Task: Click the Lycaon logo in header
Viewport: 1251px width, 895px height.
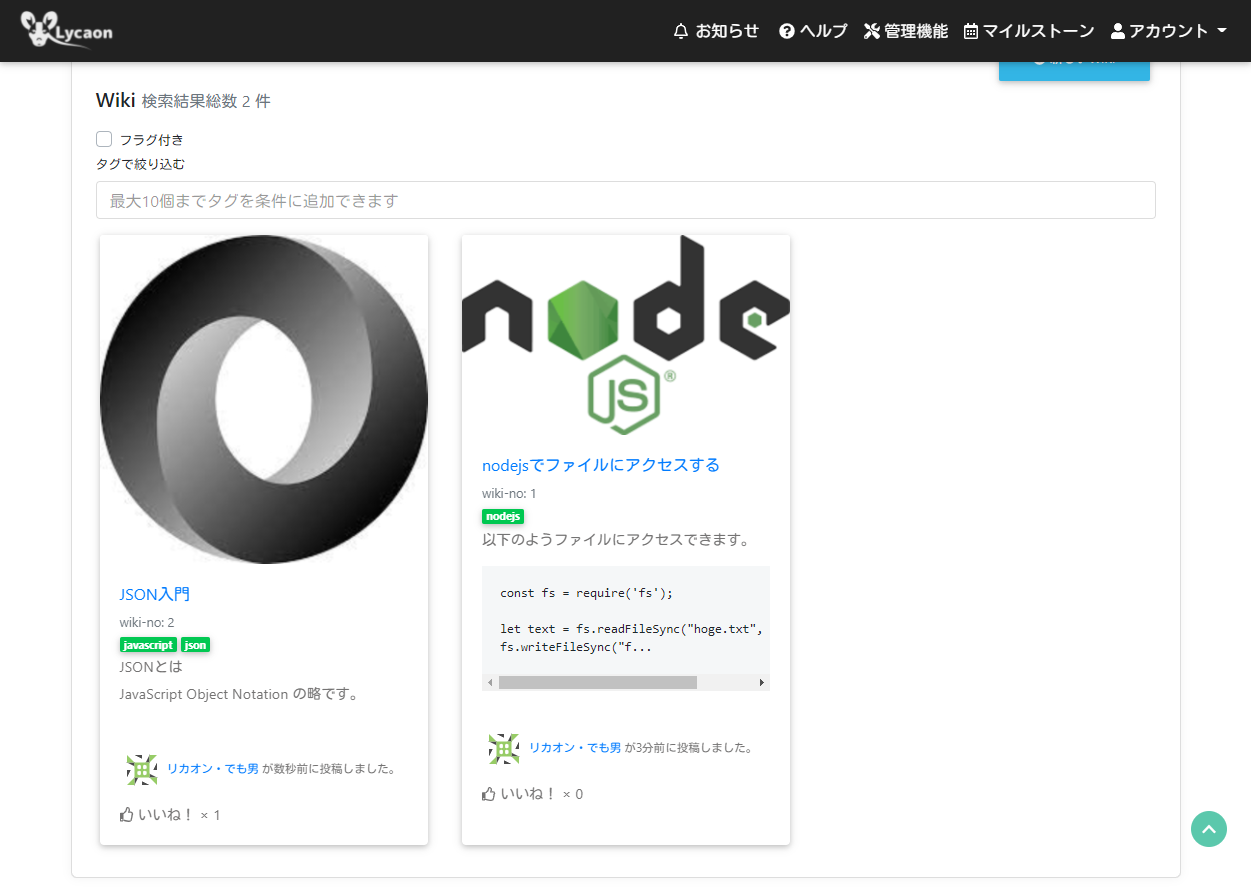Action: [x=66, y=30]
